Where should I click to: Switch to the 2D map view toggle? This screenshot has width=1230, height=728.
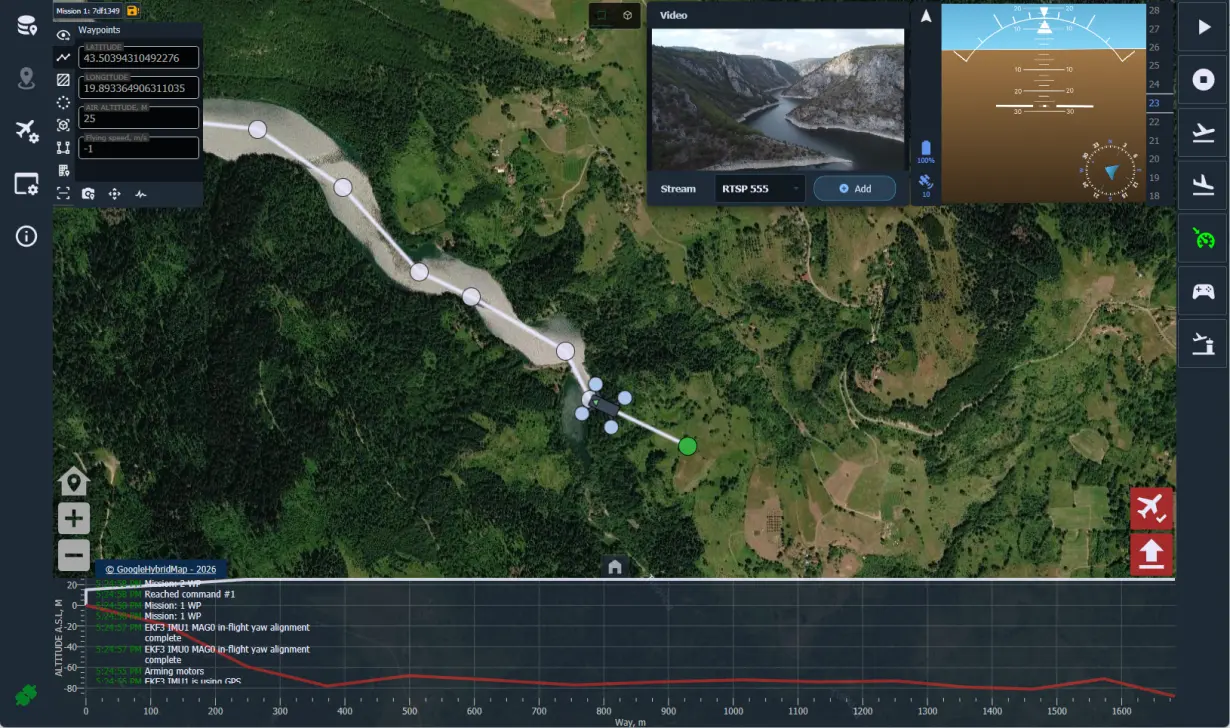pyautogui.click(x=603, y=15)
